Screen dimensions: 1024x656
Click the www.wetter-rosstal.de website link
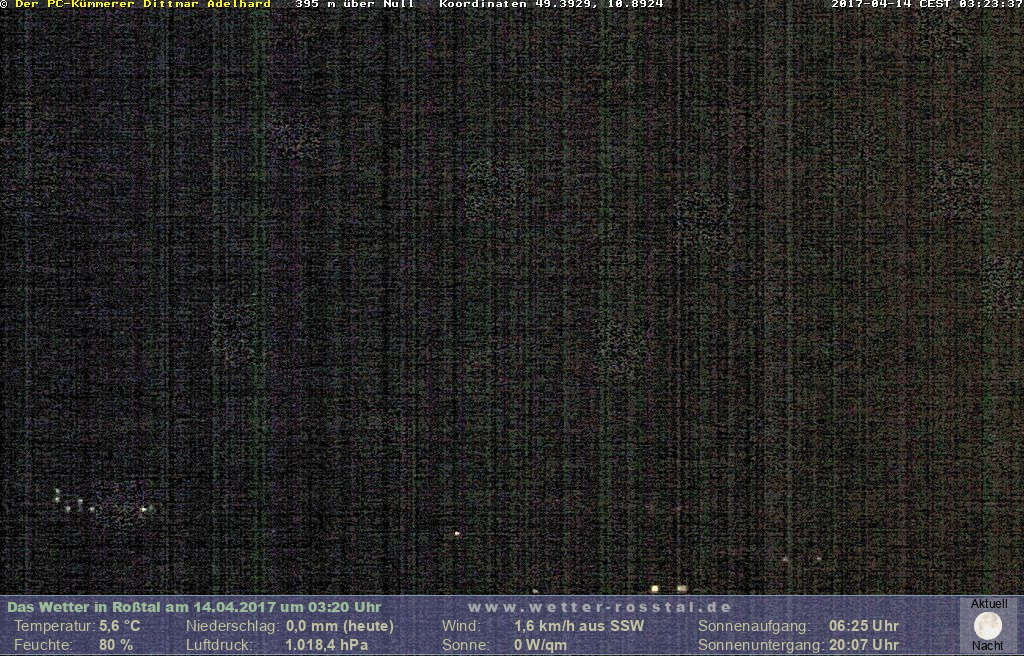[x=600, y=607]
